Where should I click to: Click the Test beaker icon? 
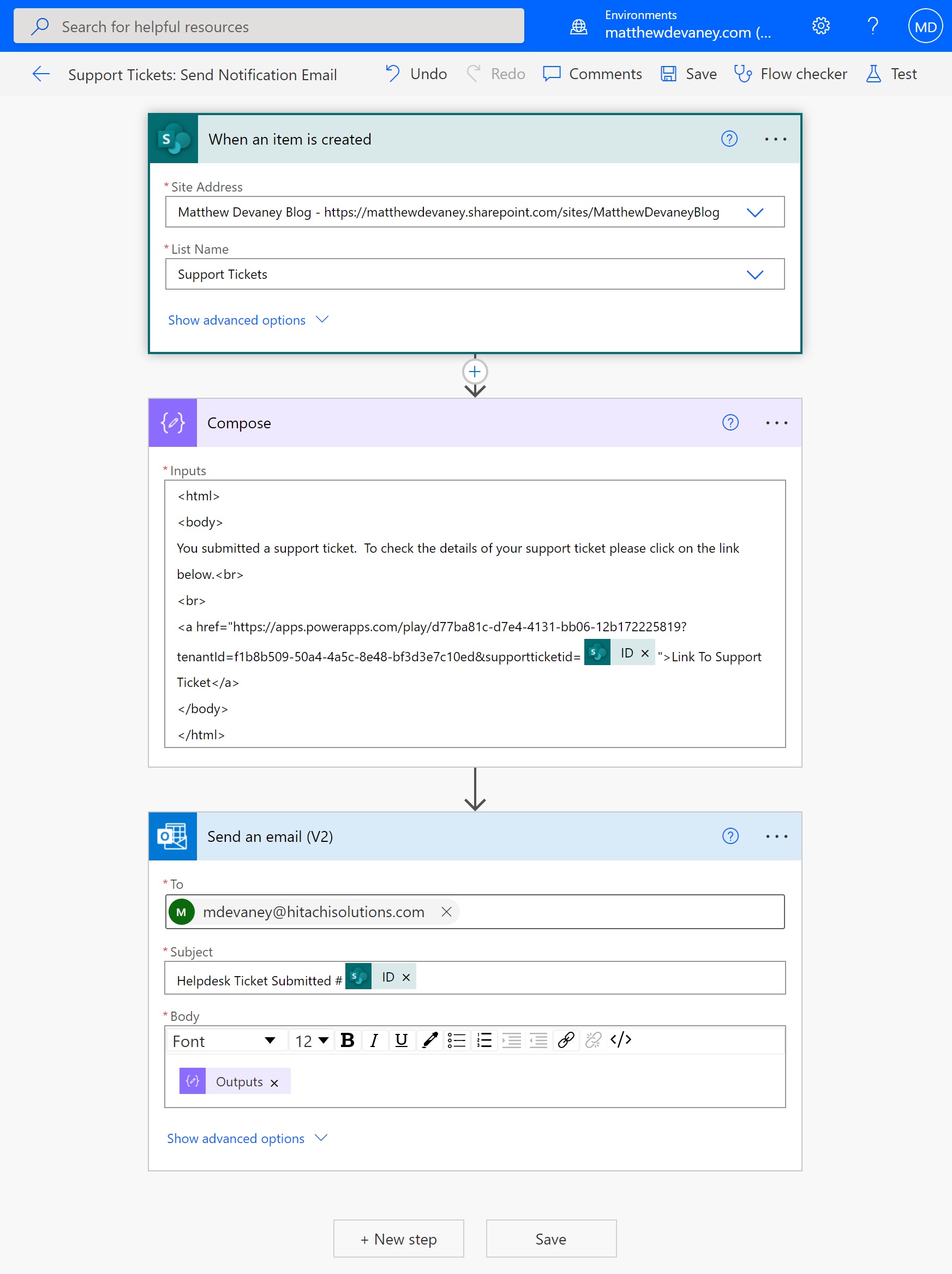873,74
